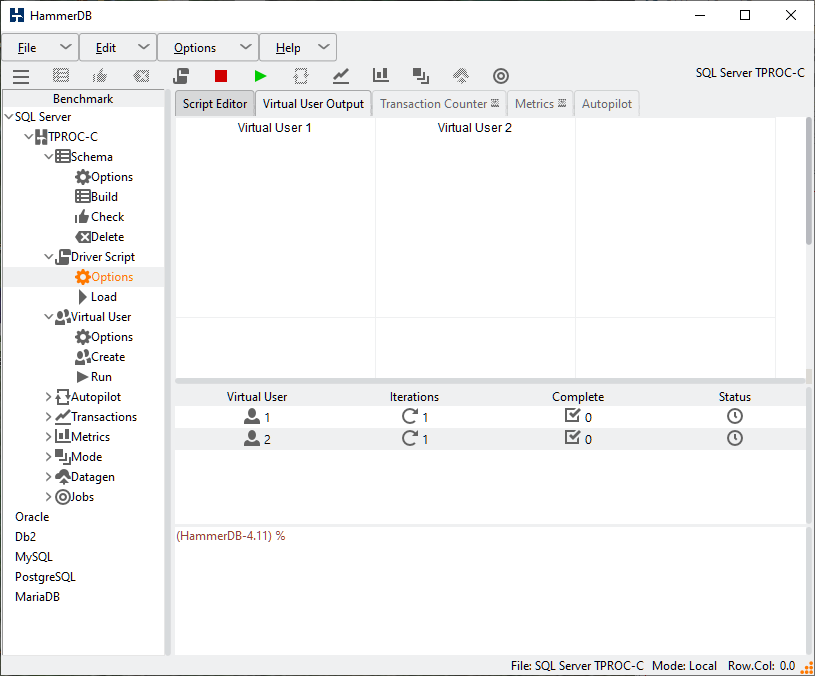Click the virtual user output vertical scrollbar
Screen dimensions: 815x676
tap(809, 181)
